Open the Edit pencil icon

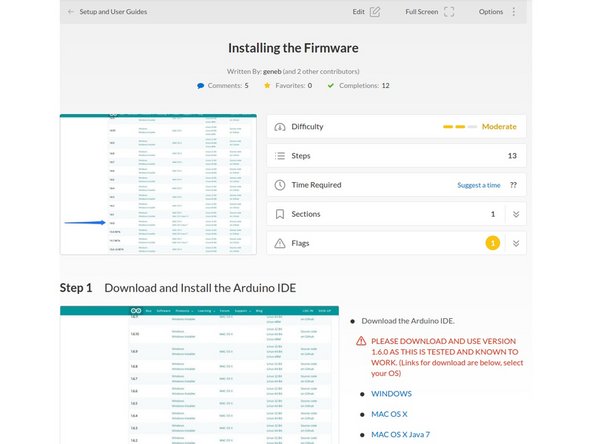(375, 12)
